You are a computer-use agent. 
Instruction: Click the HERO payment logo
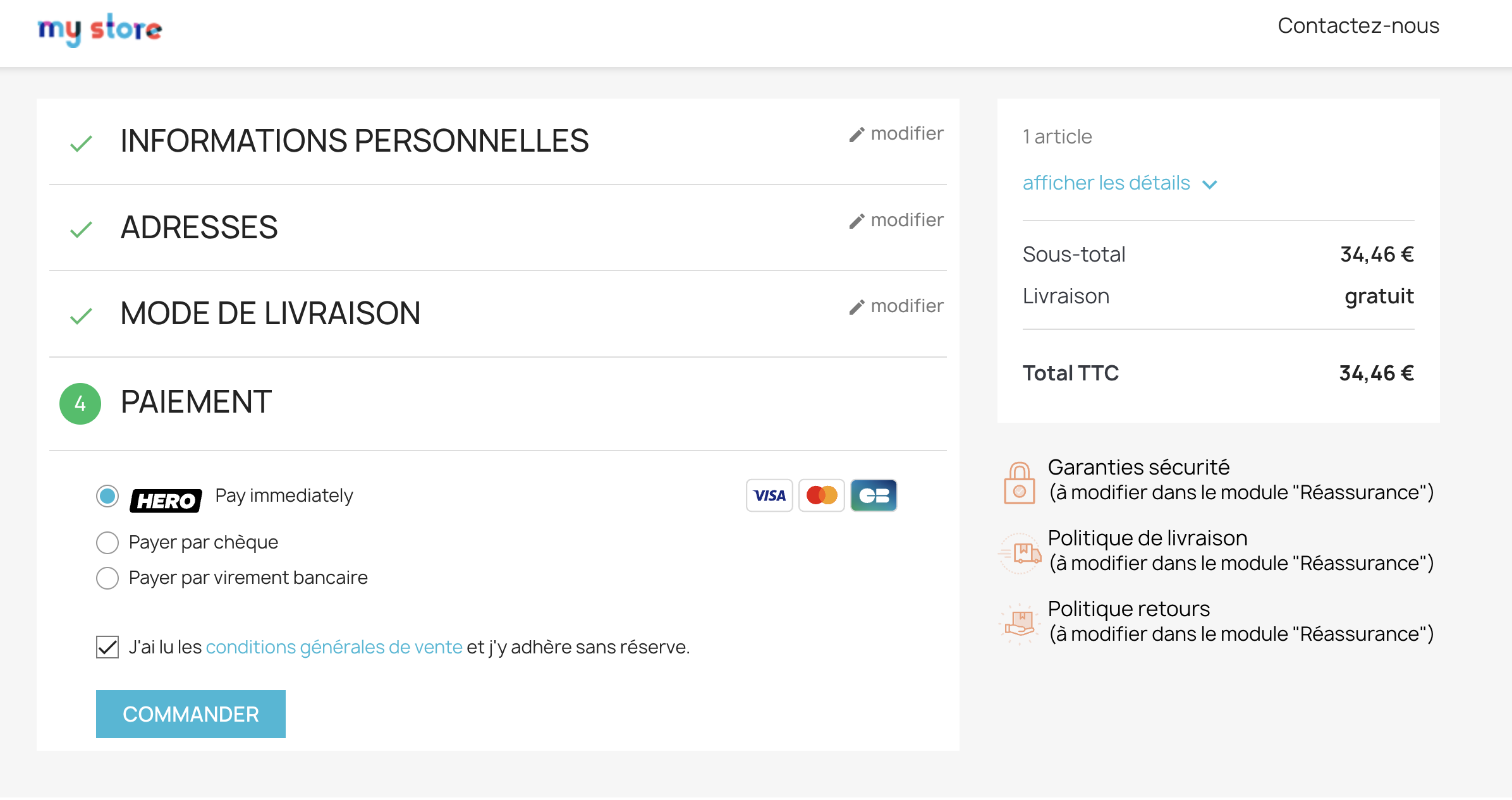pos(166,499)
